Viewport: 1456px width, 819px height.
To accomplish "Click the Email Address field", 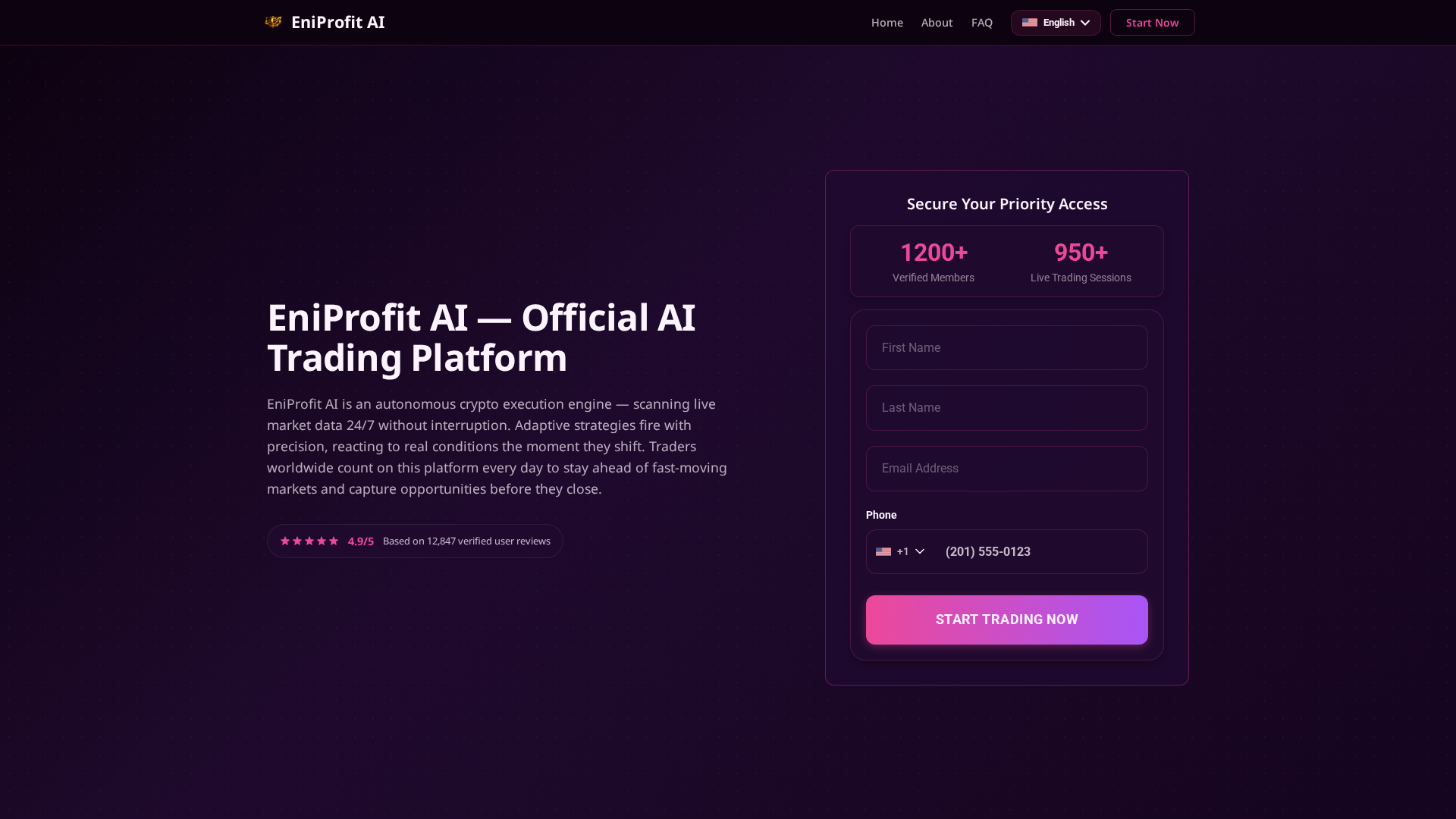I will click(1006, 468).
